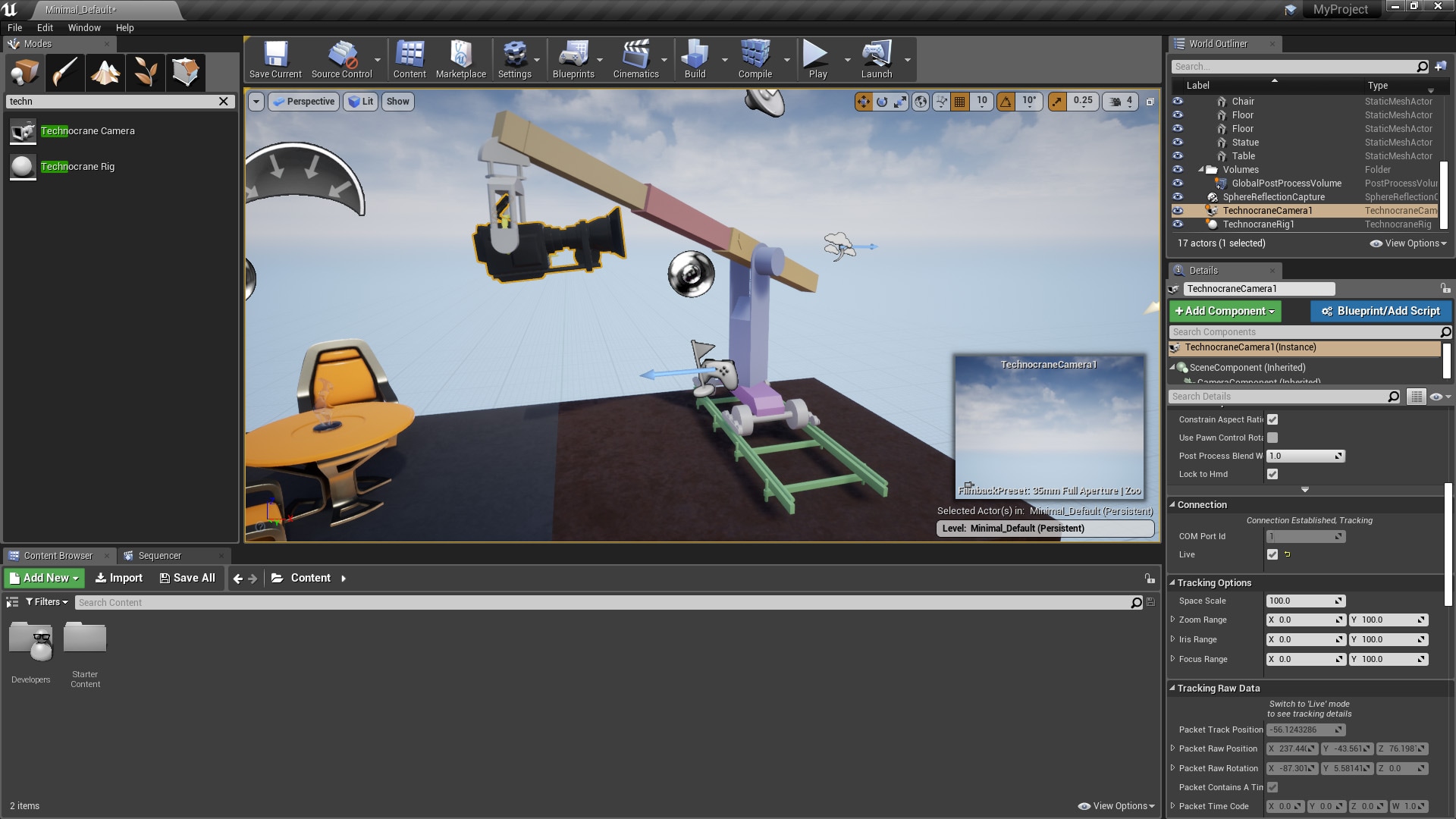Viewport: 1456px width, 819px height.
Task: Select the Geometry Editing mode icon
Action: click(x=186, y=72)
